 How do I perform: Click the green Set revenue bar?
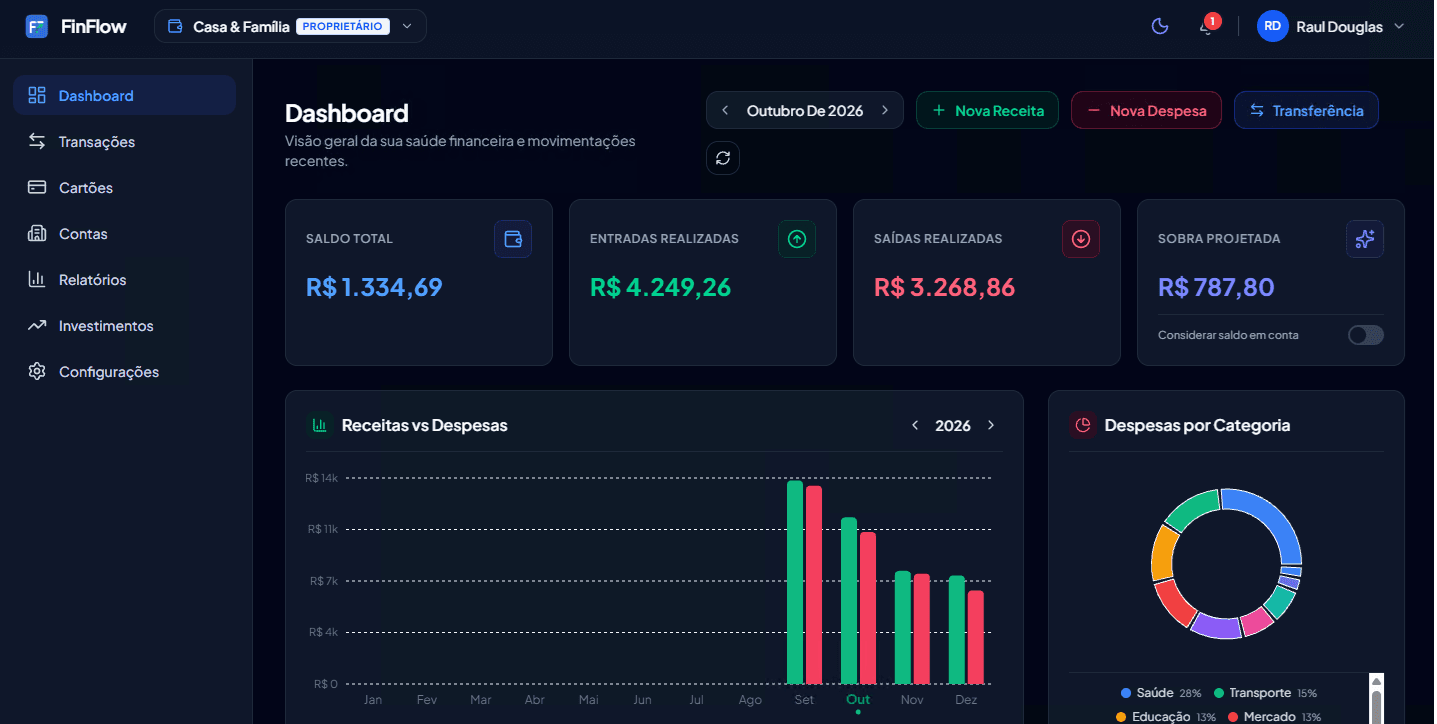click(x=795, y=582)
